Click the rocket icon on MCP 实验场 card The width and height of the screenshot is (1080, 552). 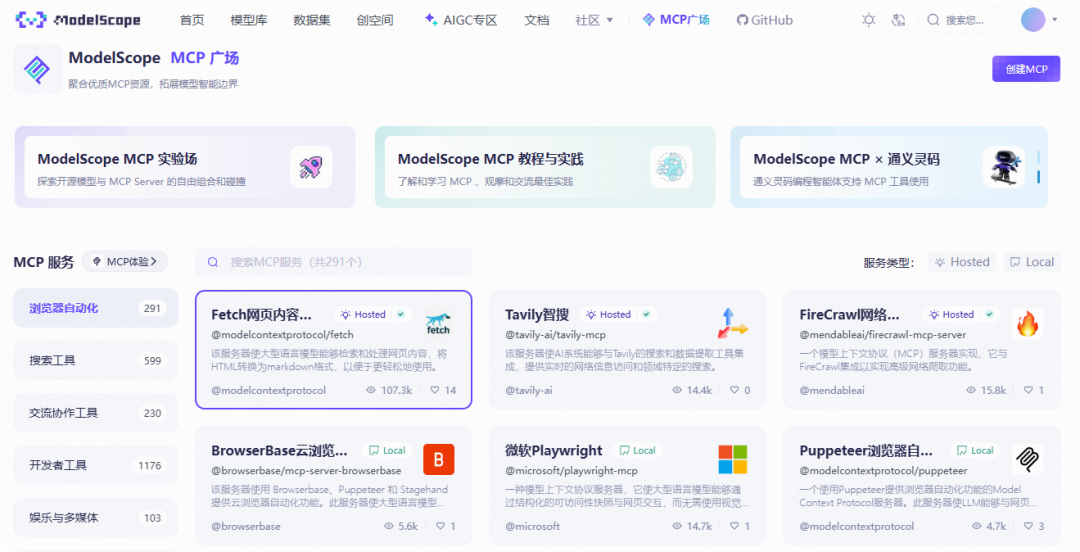pyautogui.click(x=311, y=167)
